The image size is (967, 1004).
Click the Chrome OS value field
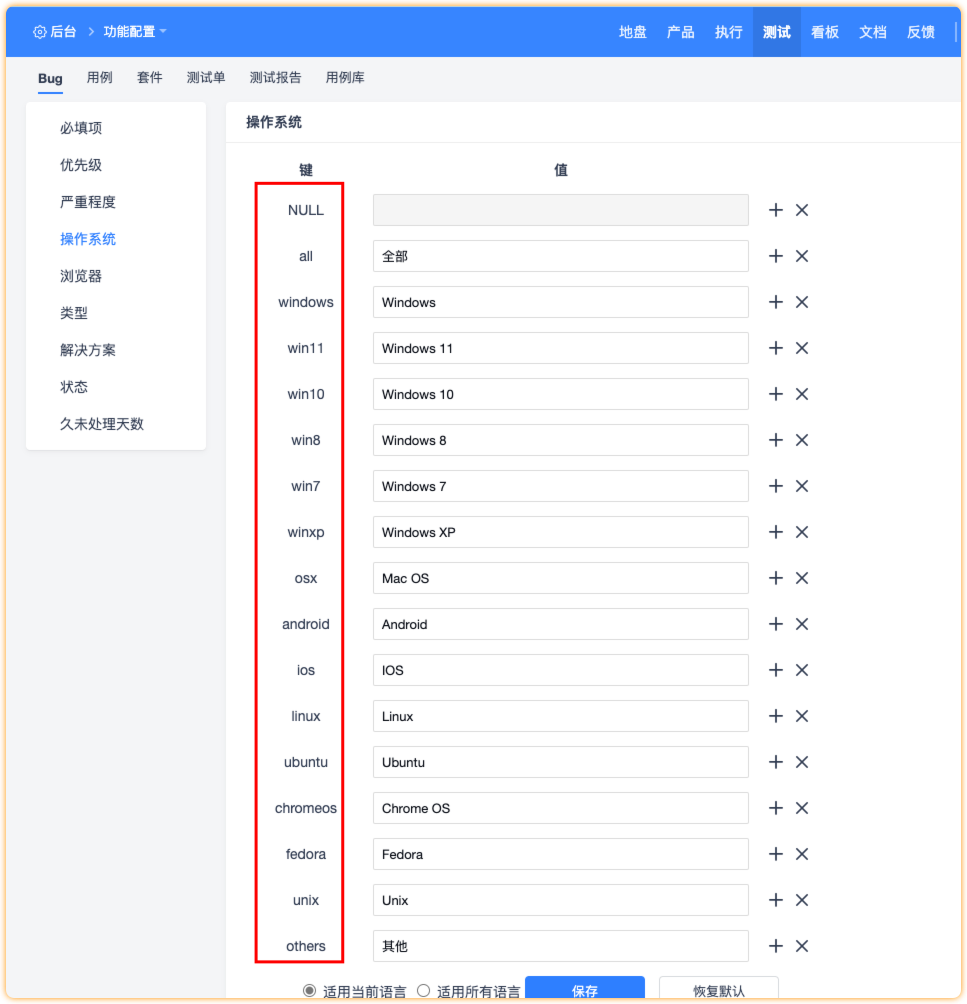560,809
